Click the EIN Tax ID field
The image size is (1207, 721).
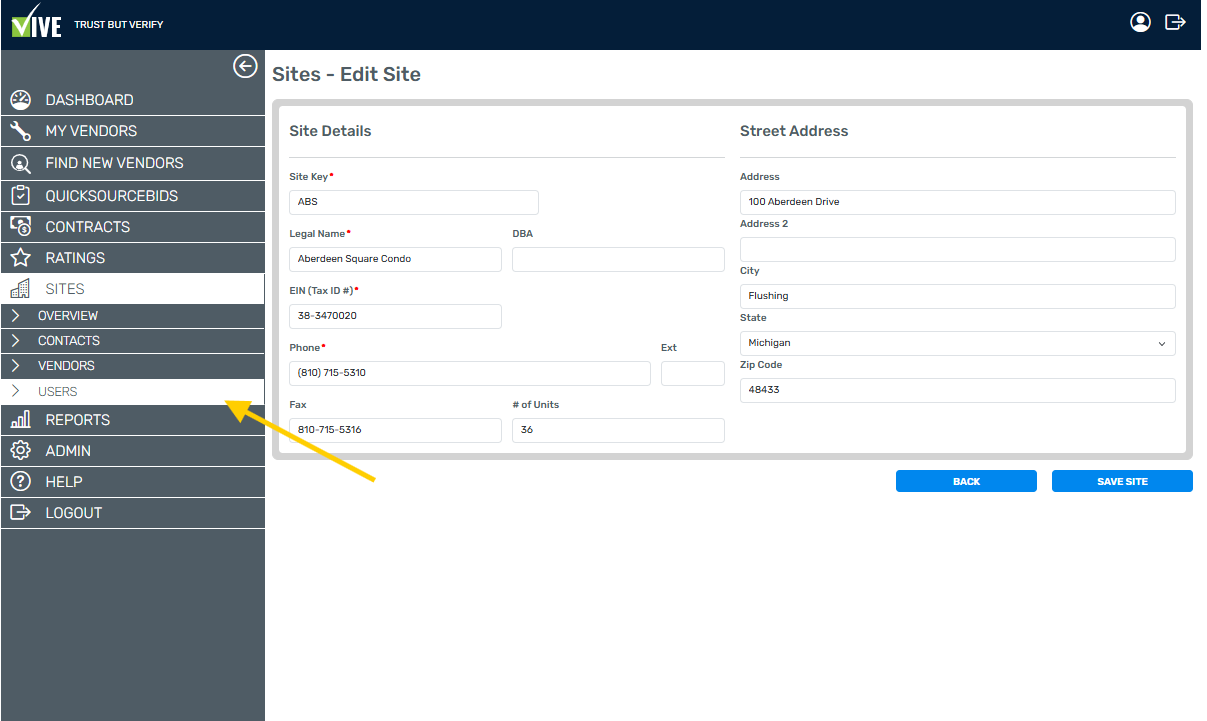(395, 316)
